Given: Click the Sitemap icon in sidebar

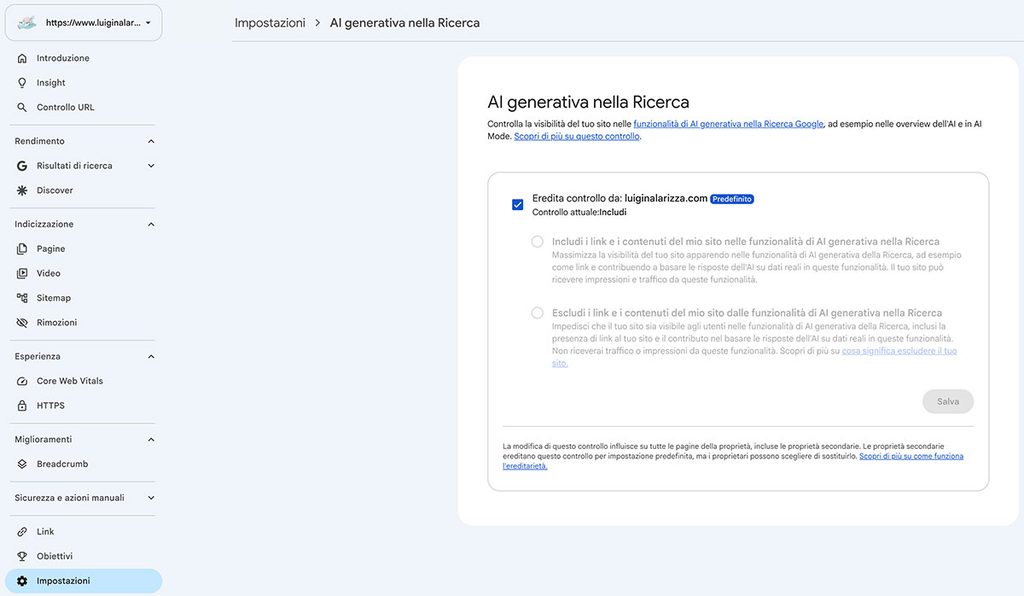Looking at the screenshot, I should click(x=22, y=298).
